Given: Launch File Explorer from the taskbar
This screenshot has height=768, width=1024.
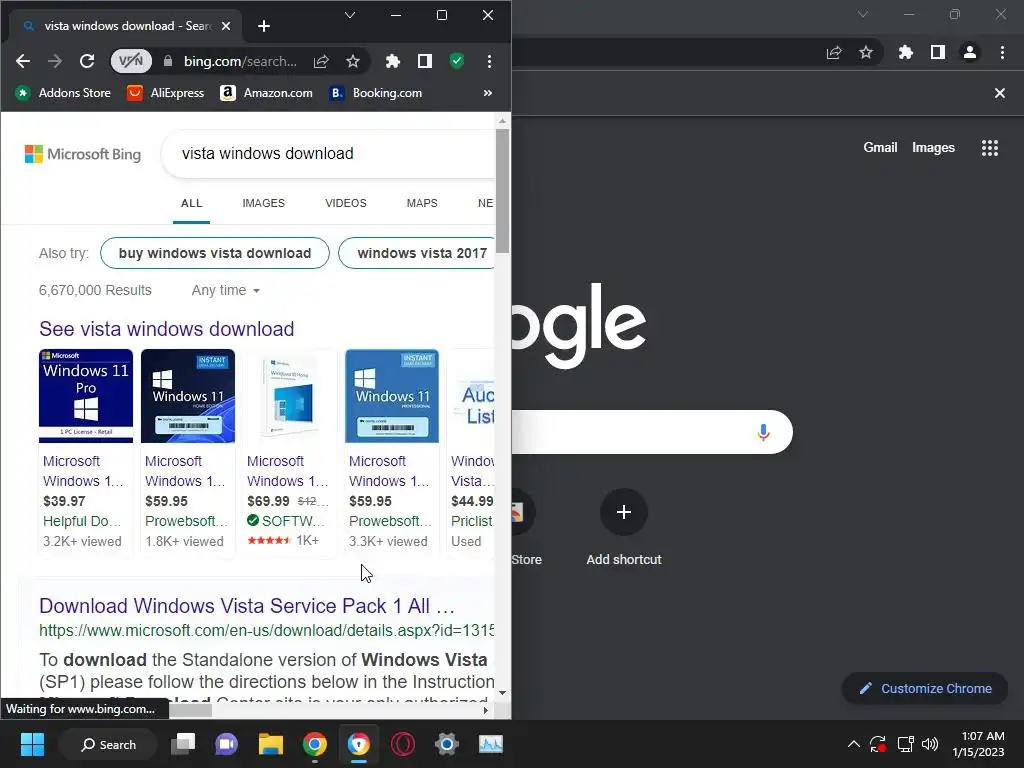Looking at the screenshot, I should (270, 744).
